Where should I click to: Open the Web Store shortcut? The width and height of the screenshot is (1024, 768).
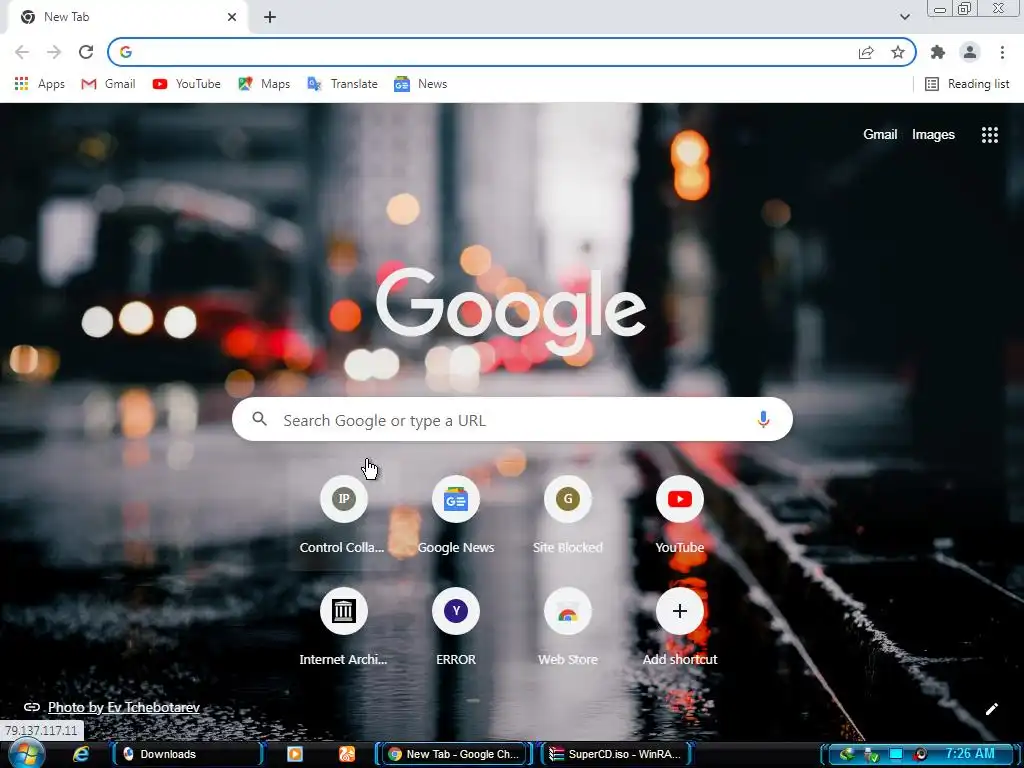click(568, 628)
